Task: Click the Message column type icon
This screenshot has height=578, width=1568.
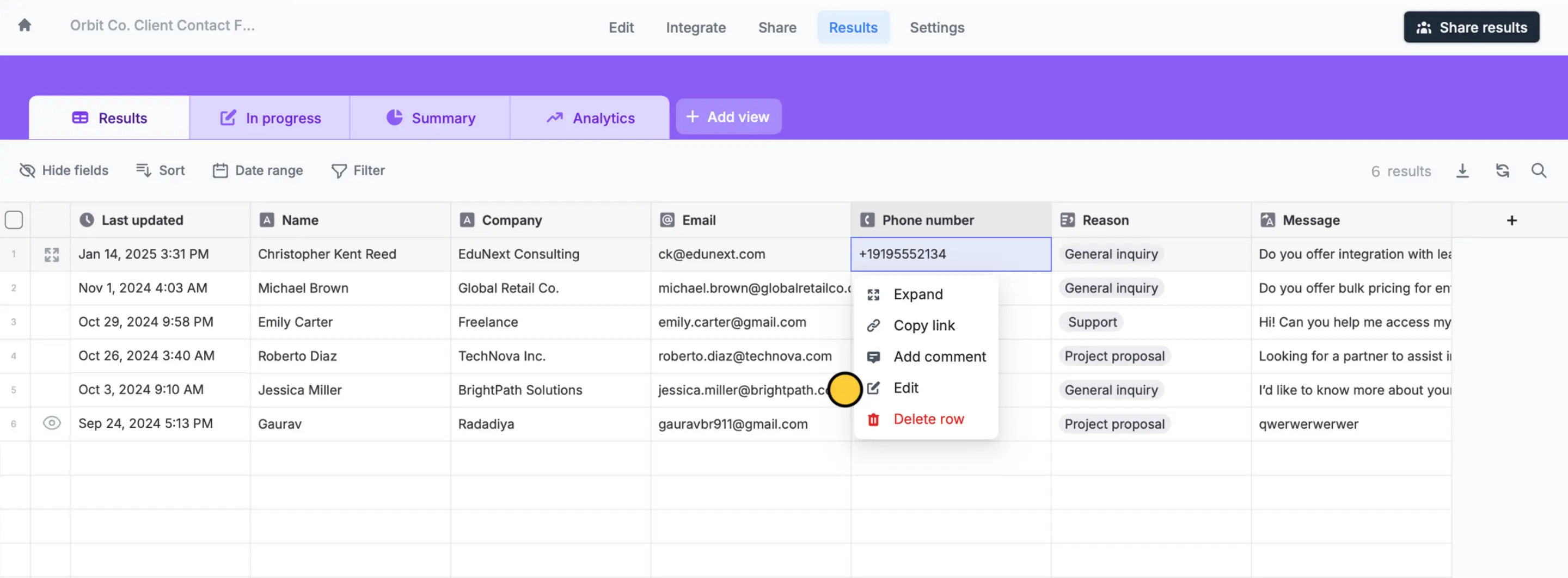Action: tap(1268, 220)
